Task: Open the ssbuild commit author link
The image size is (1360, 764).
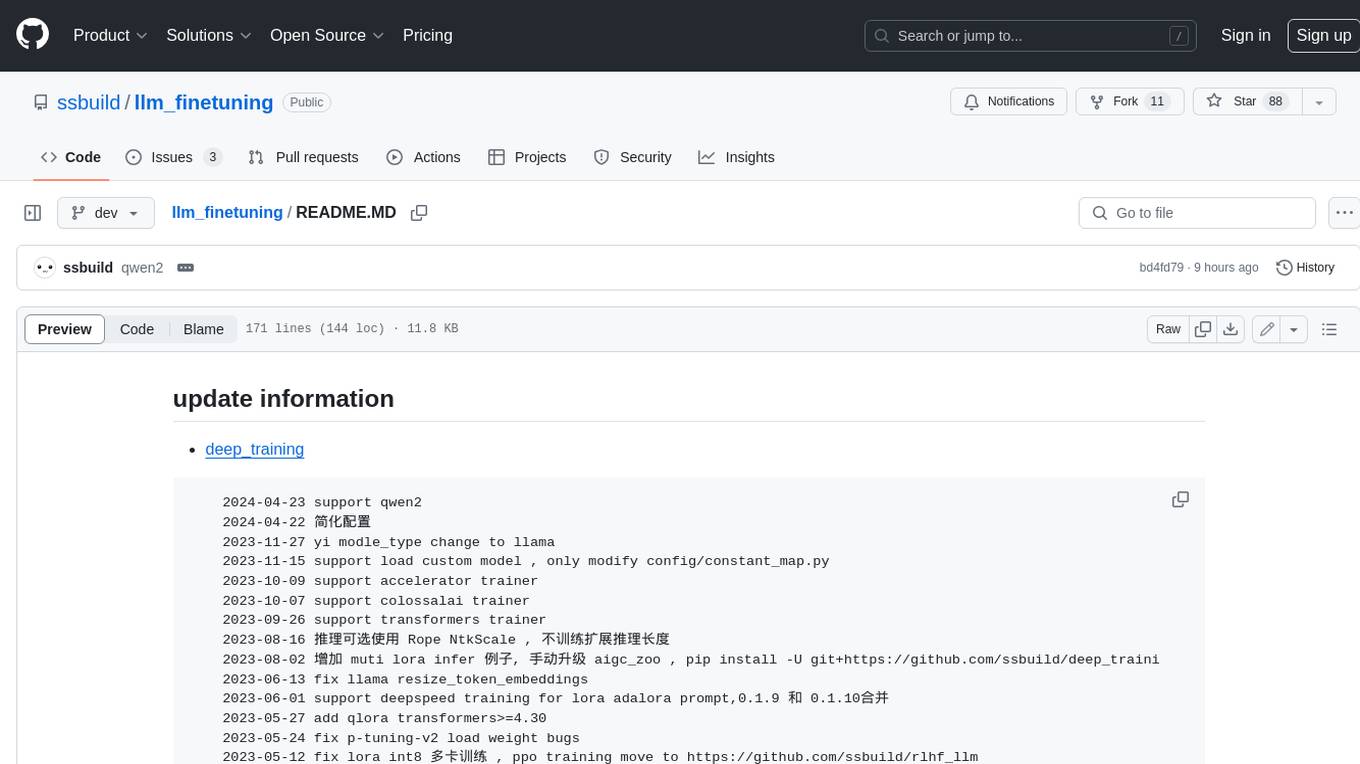Action: (88, 268)
